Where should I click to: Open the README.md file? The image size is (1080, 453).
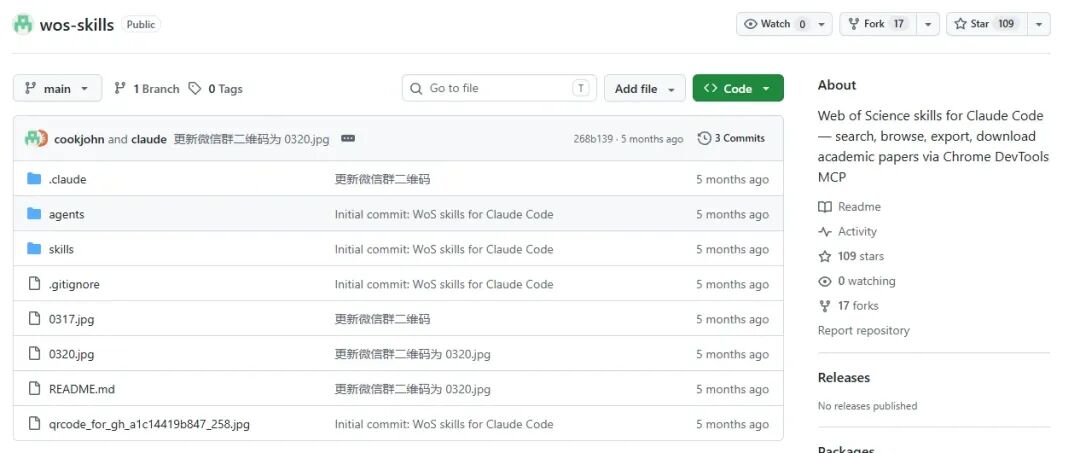[82, 389]
